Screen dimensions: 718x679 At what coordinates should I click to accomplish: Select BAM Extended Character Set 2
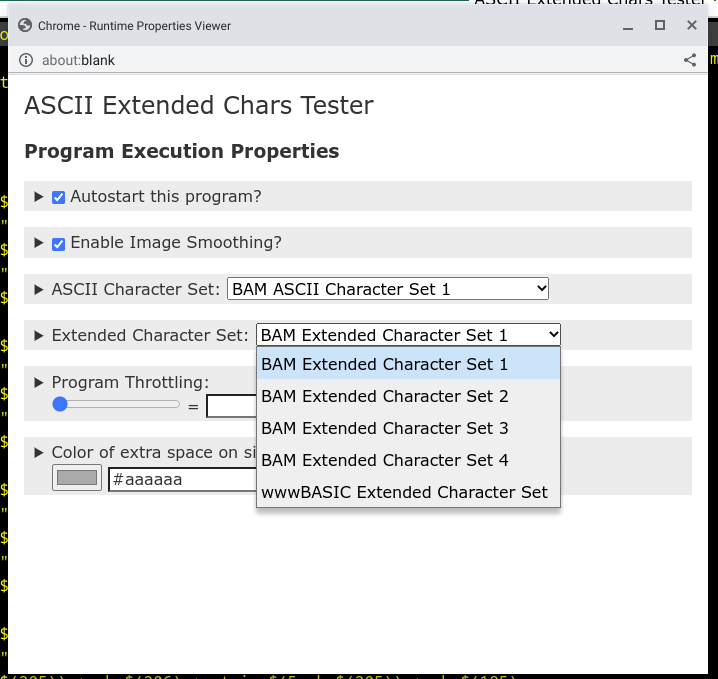click(x=408, y=396)
